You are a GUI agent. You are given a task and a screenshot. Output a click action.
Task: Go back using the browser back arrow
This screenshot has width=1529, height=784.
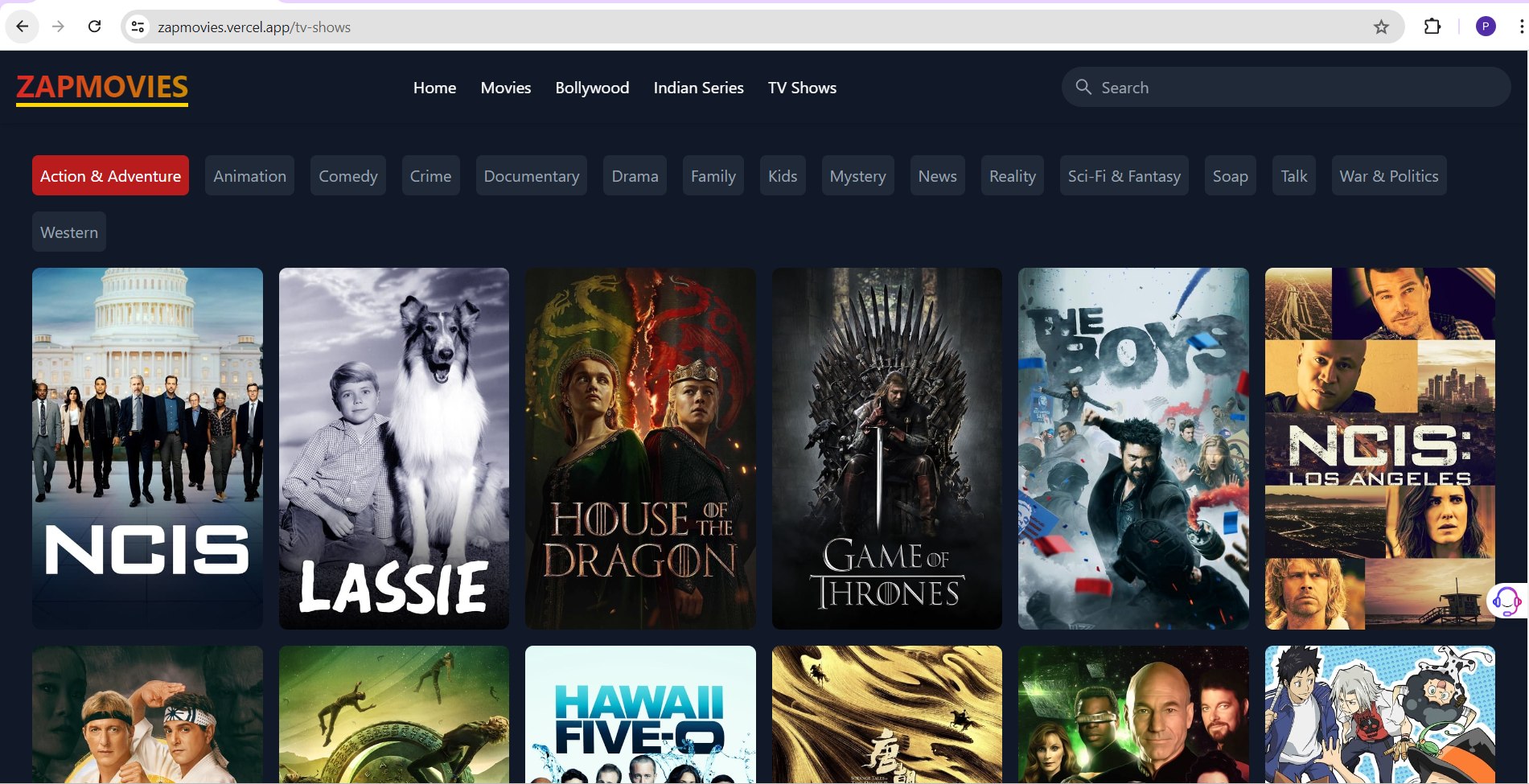23,27
